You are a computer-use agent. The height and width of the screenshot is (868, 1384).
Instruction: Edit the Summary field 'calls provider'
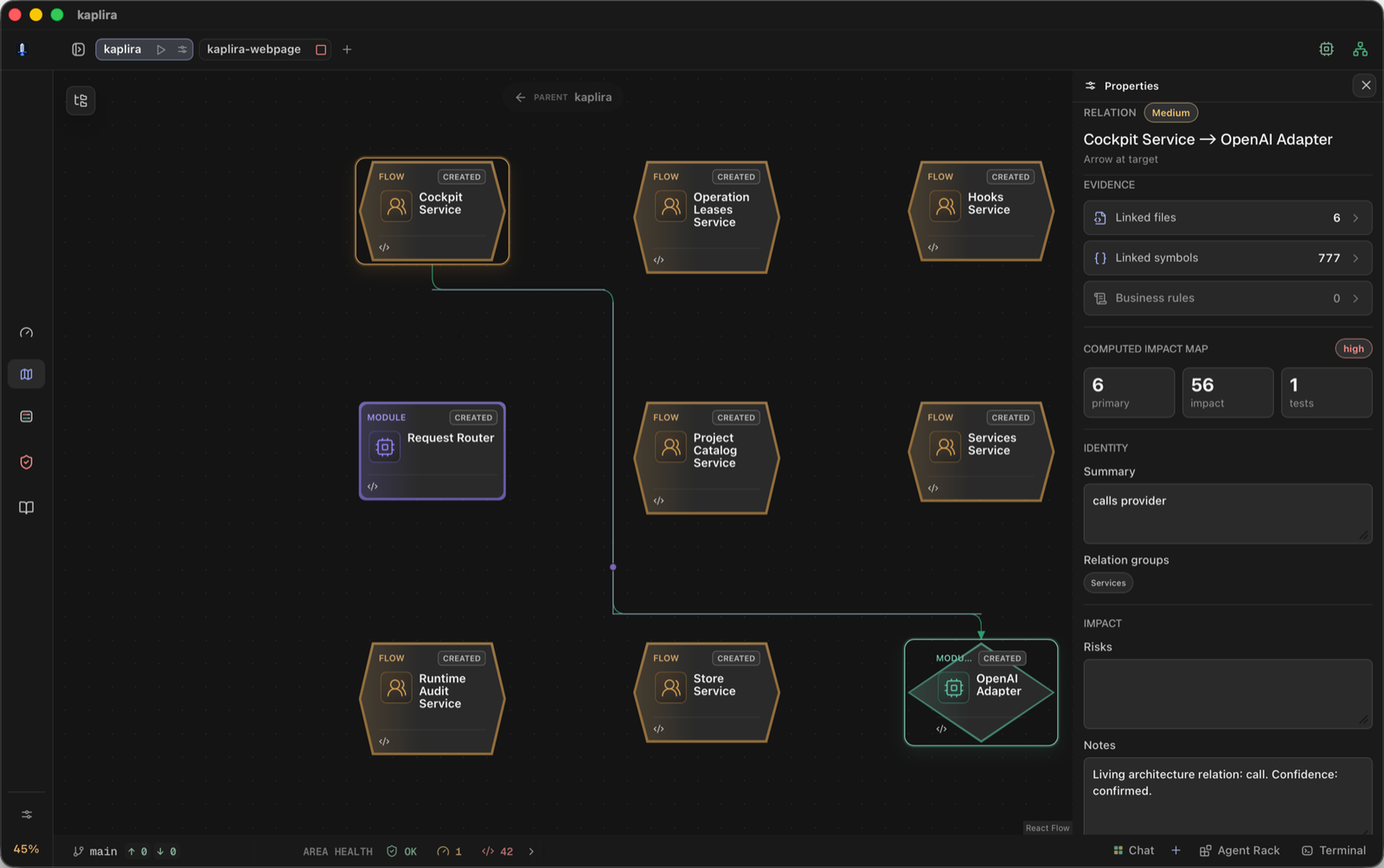pyautogui.click(x=1227, y=514)
